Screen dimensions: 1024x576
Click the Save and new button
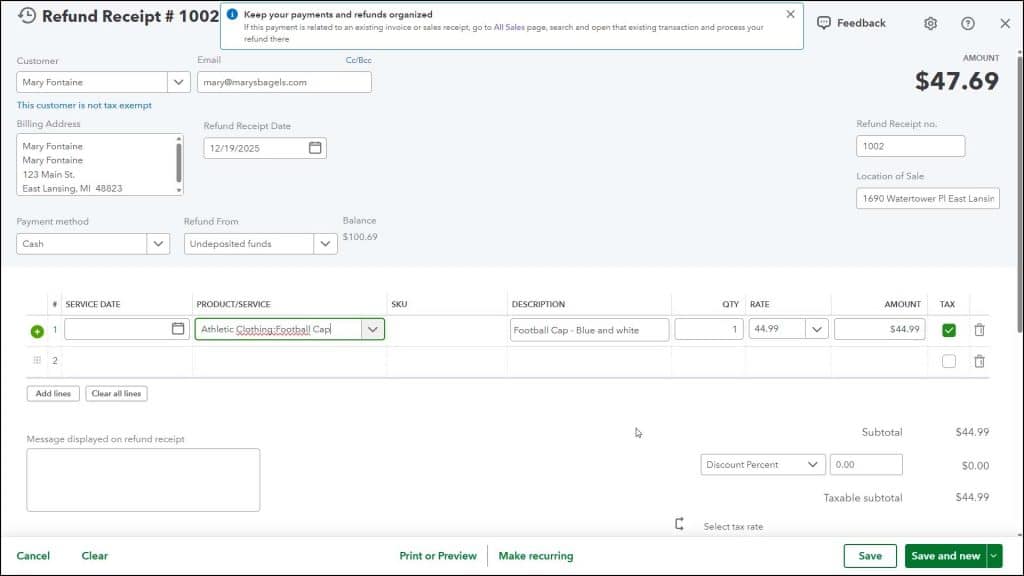pos(946,556)
